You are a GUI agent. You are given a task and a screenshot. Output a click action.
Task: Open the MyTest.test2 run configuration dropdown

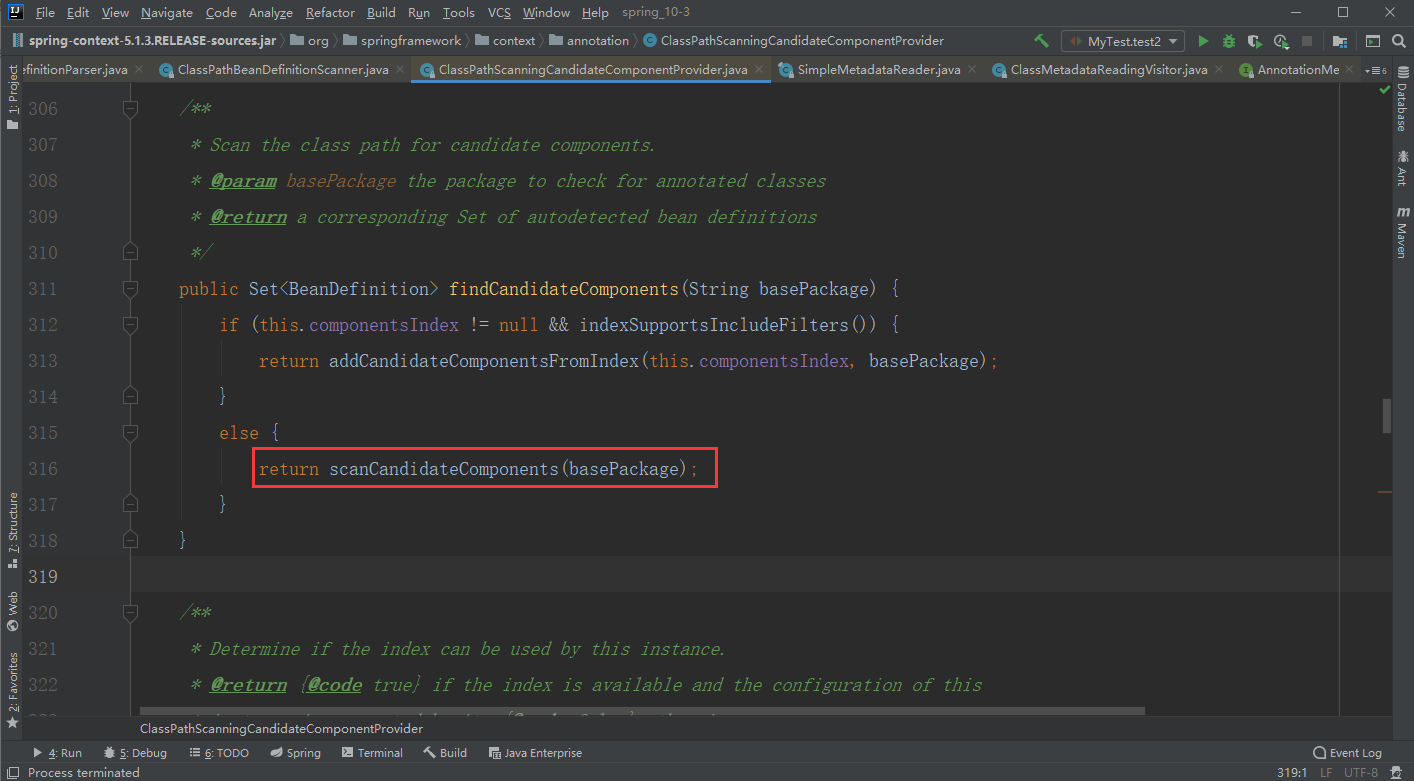point(1123,41)
